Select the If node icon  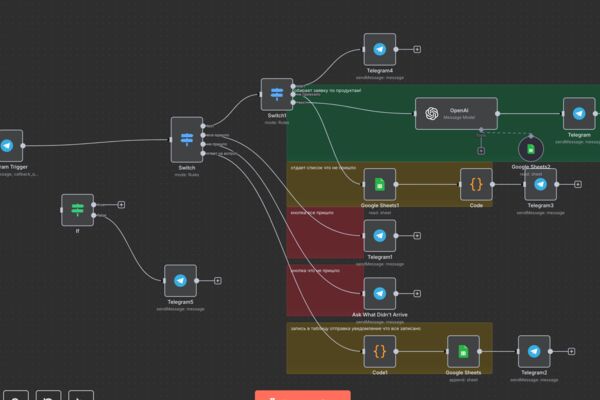coord(77,210)
